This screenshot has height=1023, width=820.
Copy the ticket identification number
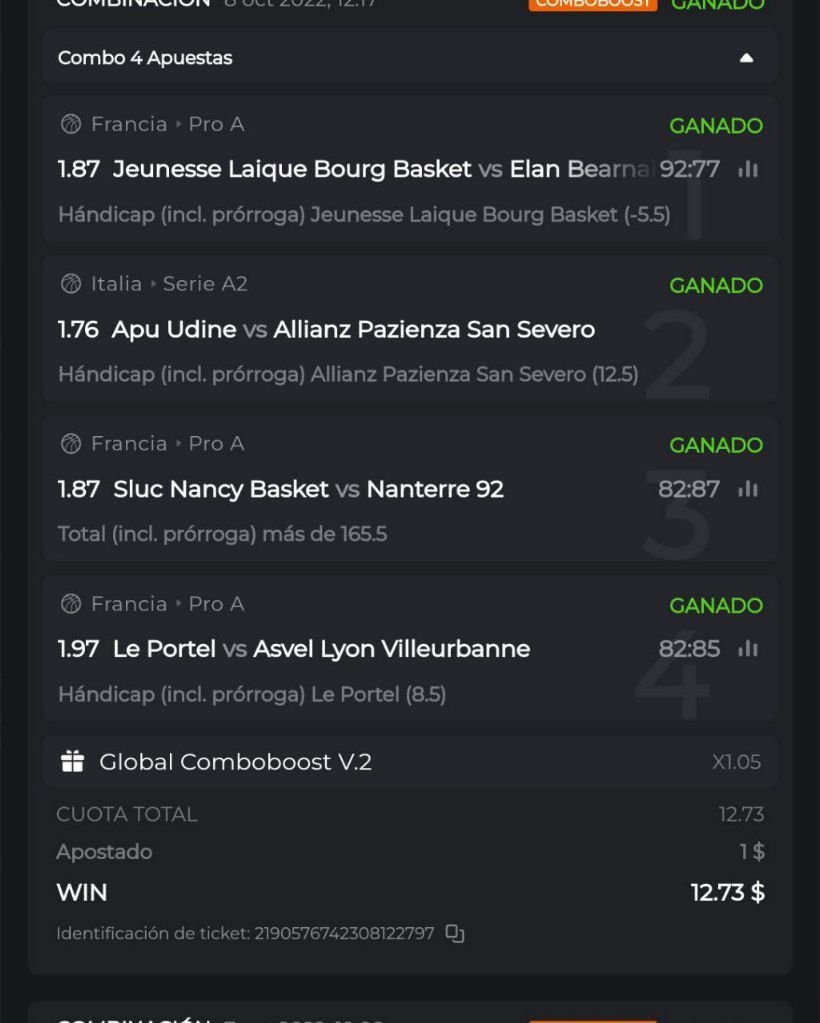(455, 933)
